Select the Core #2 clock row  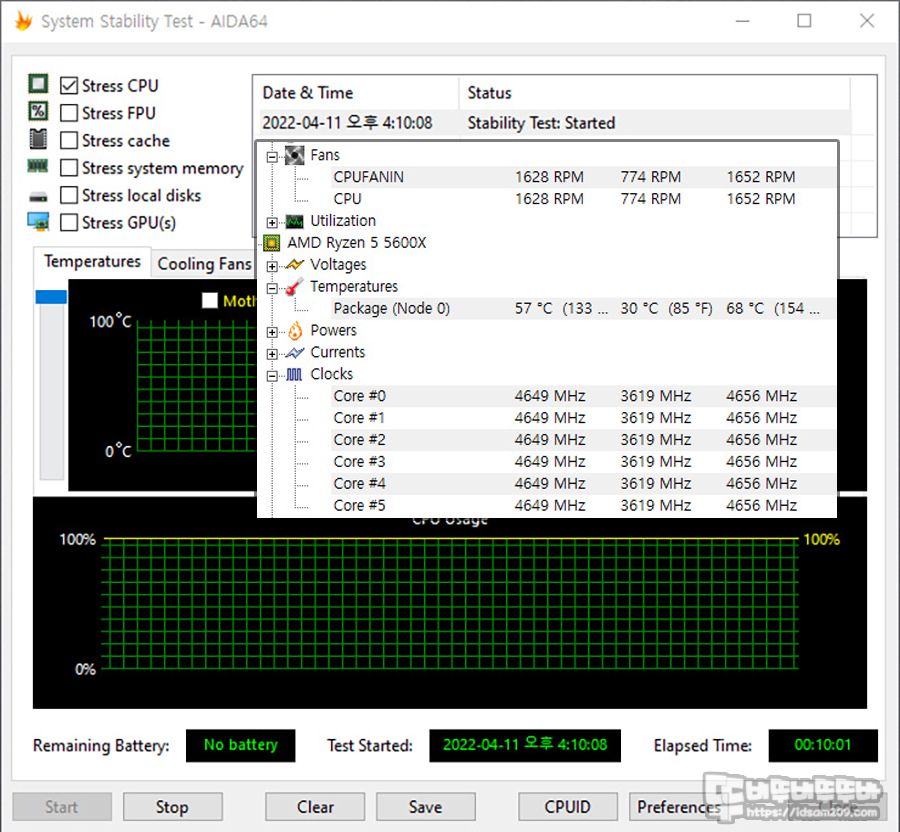pos(583,440)
